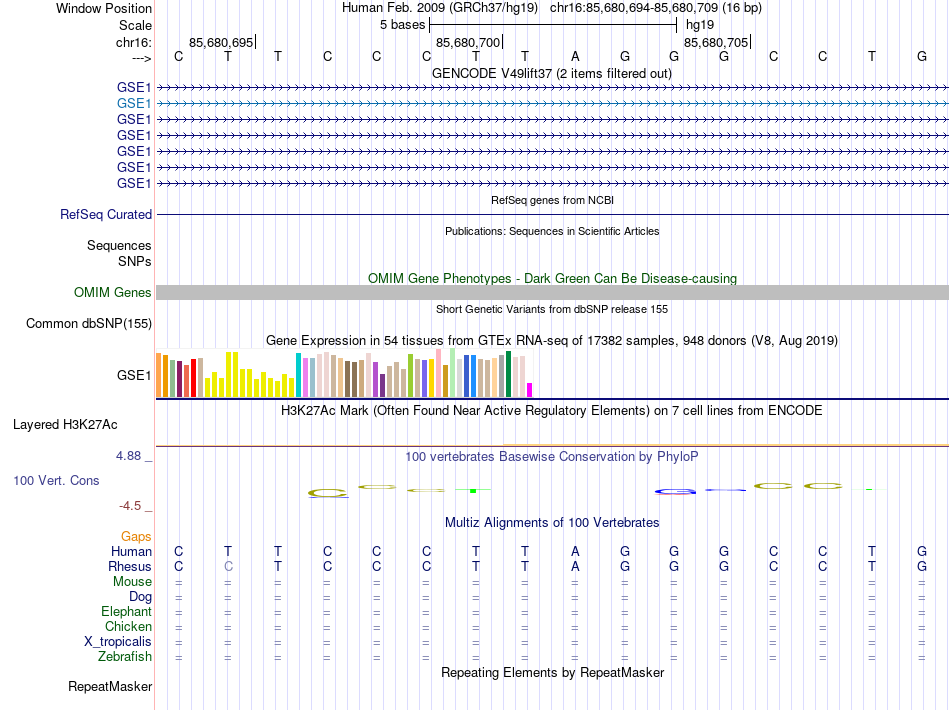Click the 5 bases scale bar
The image size is (950, 710).
tap(553, 25)
